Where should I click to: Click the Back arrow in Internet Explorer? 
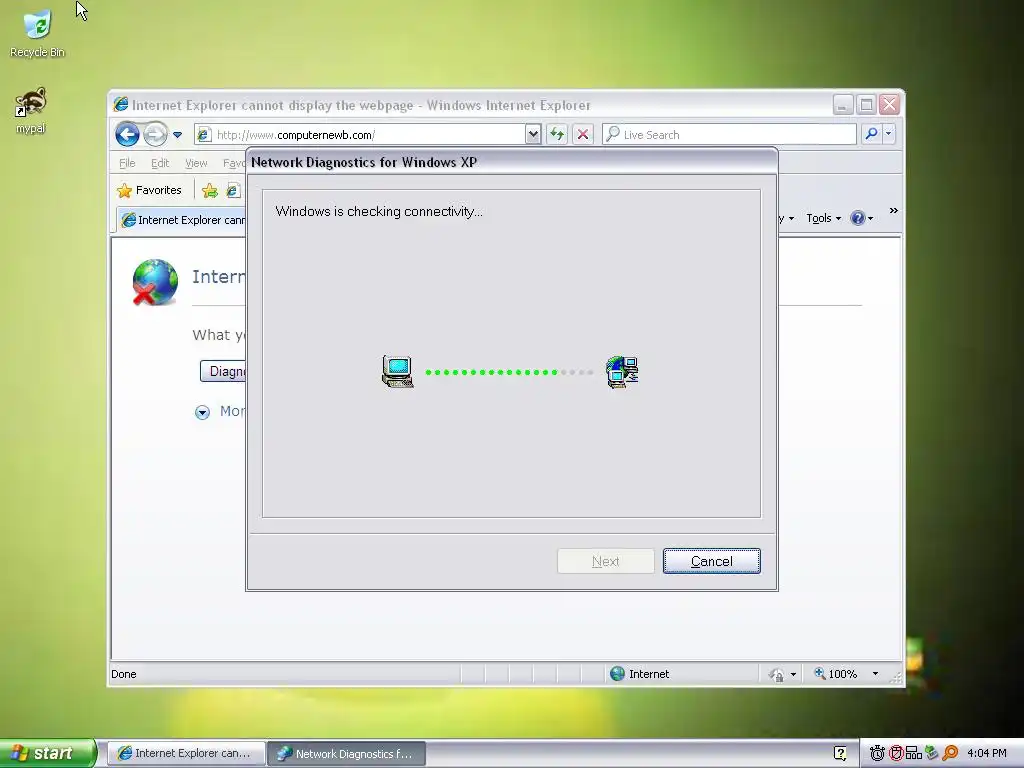[x=127, y=135]
